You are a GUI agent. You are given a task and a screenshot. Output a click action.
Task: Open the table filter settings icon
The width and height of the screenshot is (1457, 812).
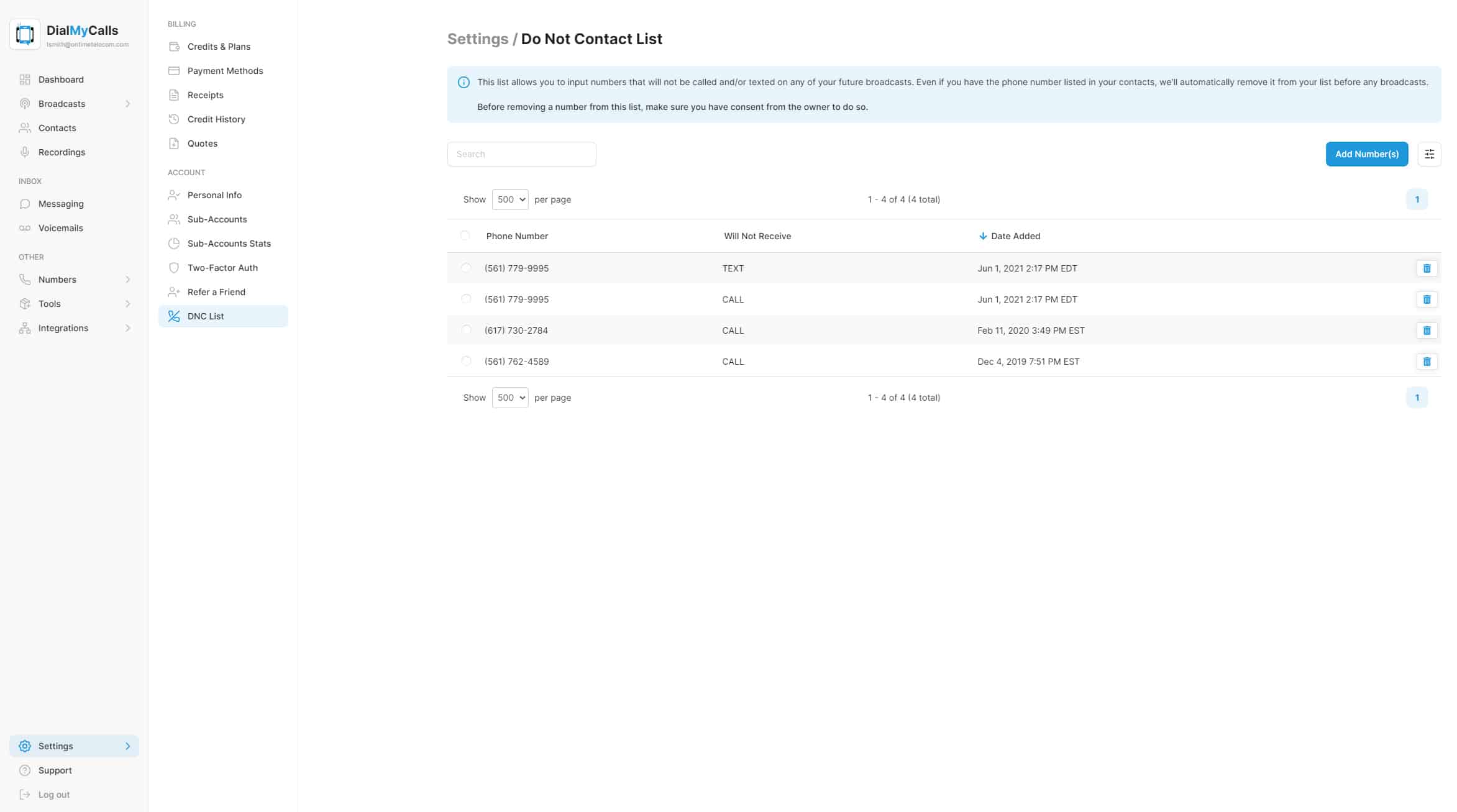tap(1429, 154)
